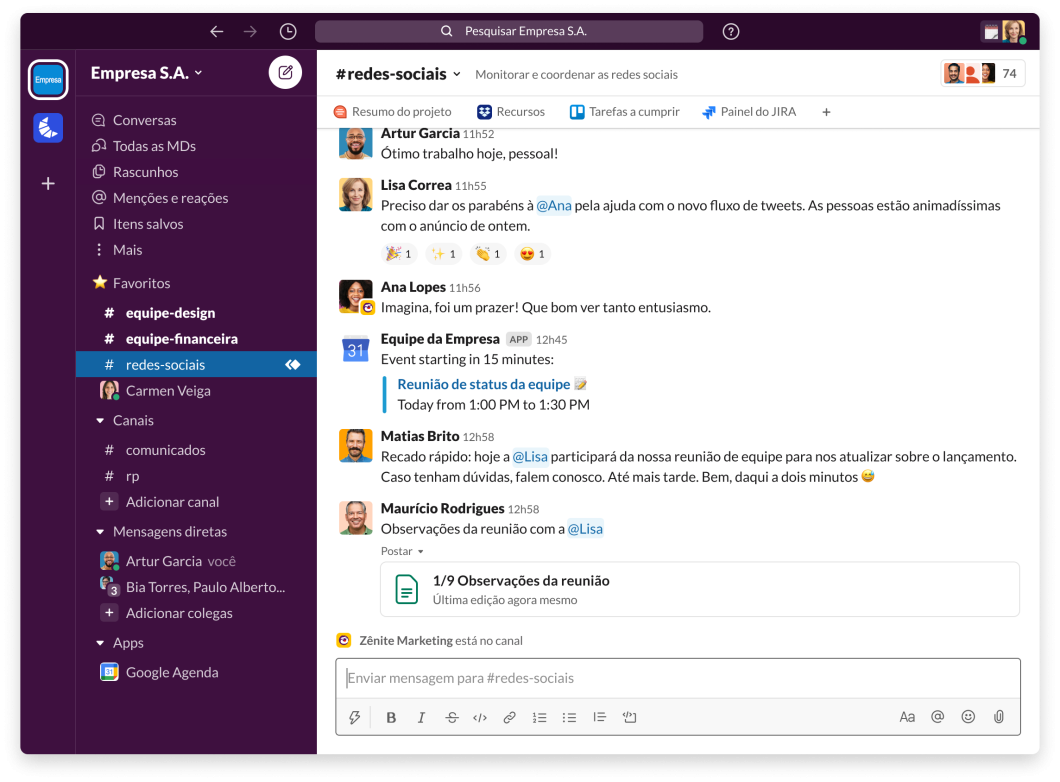Open the Reunião de status da equipe link

(x=483, y=384)
